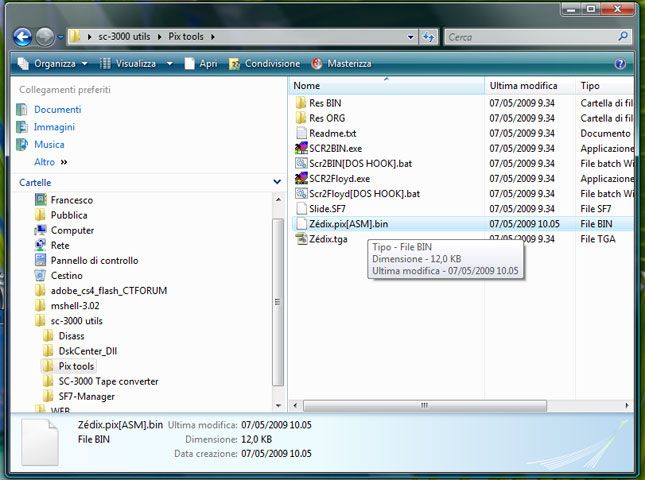Click the greyed Forward arrow button
The height and width of the screenshot is (480, 645).
pos(44,37)
